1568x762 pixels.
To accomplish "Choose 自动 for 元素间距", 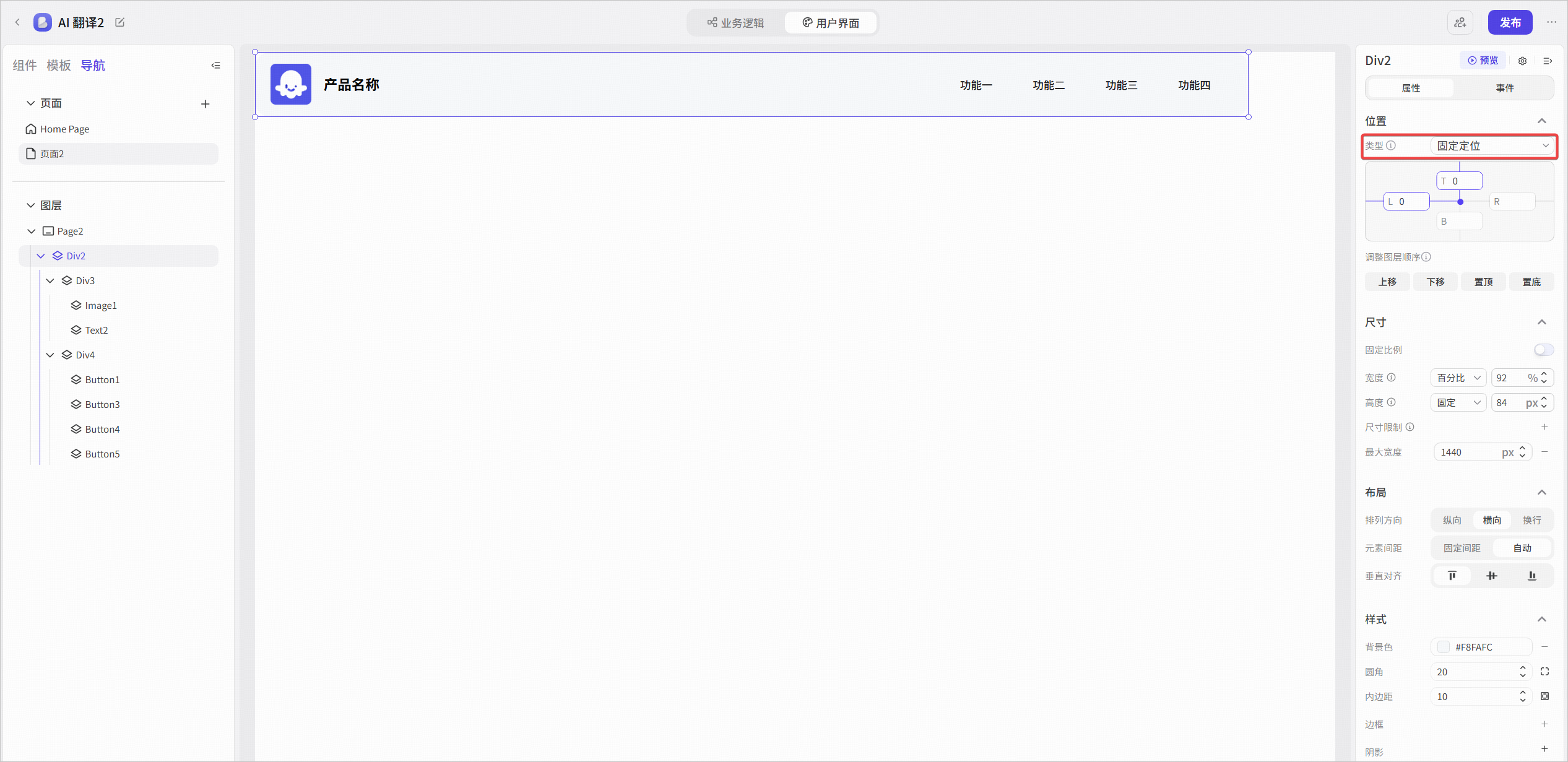I will 1522,548.
